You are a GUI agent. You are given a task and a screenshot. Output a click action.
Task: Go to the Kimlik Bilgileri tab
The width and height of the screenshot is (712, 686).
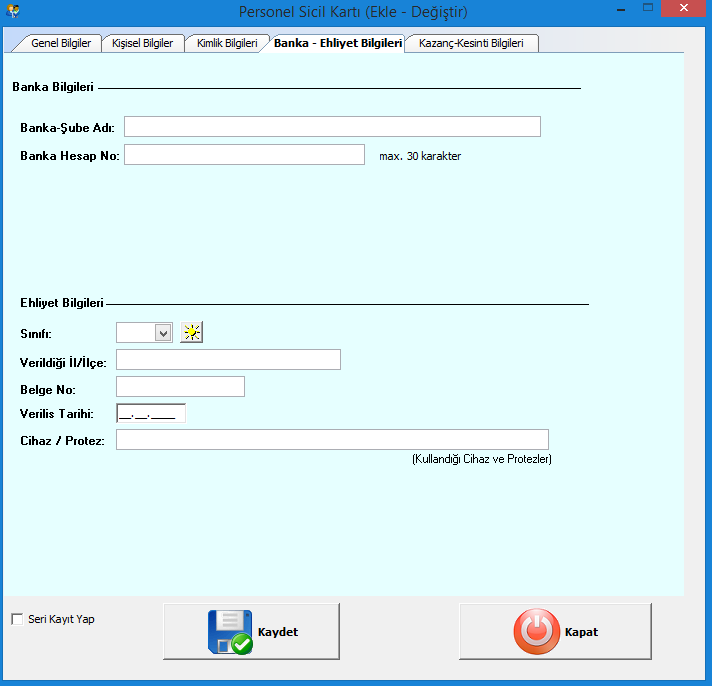[226, 43]
